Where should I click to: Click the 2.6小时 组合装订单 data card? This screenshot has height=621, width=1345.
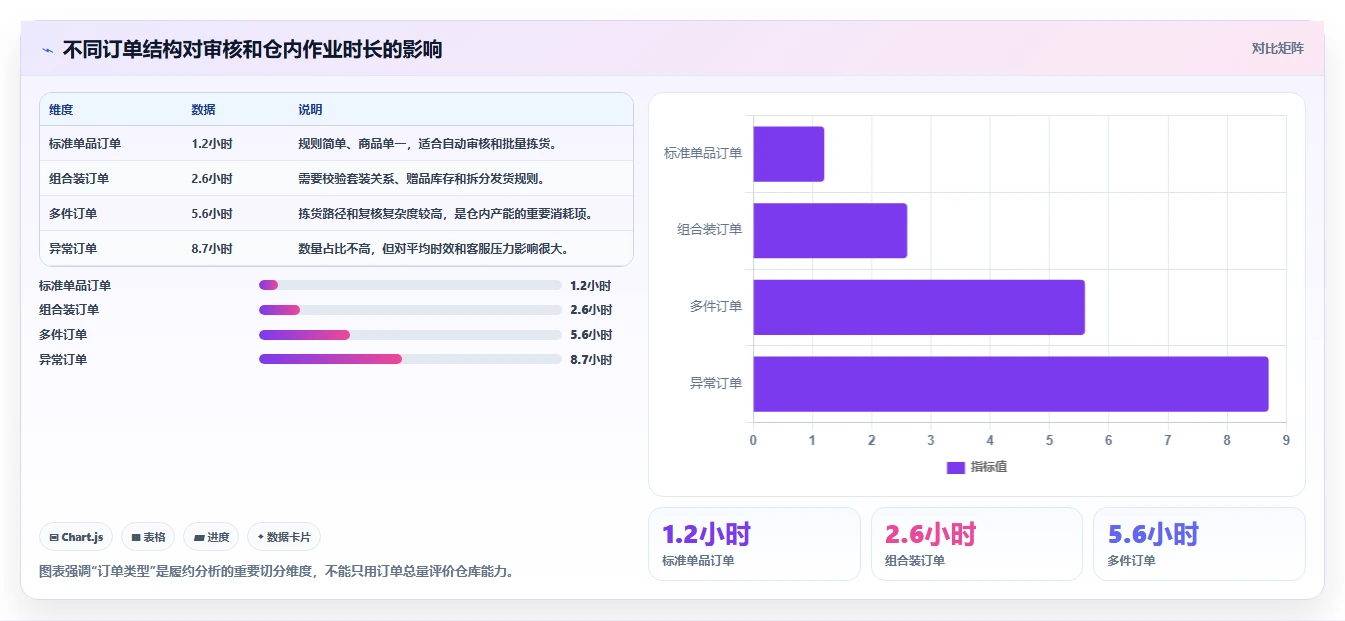pyautogui.click(x=977, y=544)
